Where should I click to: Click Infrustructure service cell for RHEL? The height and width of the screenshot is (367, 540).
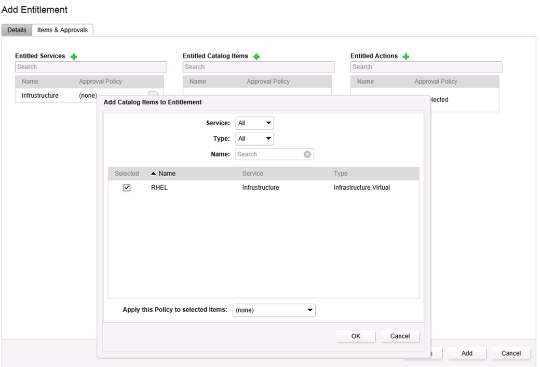(x=261, y=188)
